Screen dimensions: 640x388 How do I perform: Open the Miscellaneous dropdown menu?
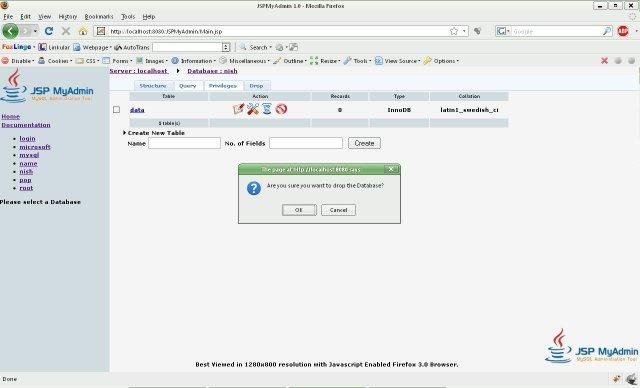point(244,61)
